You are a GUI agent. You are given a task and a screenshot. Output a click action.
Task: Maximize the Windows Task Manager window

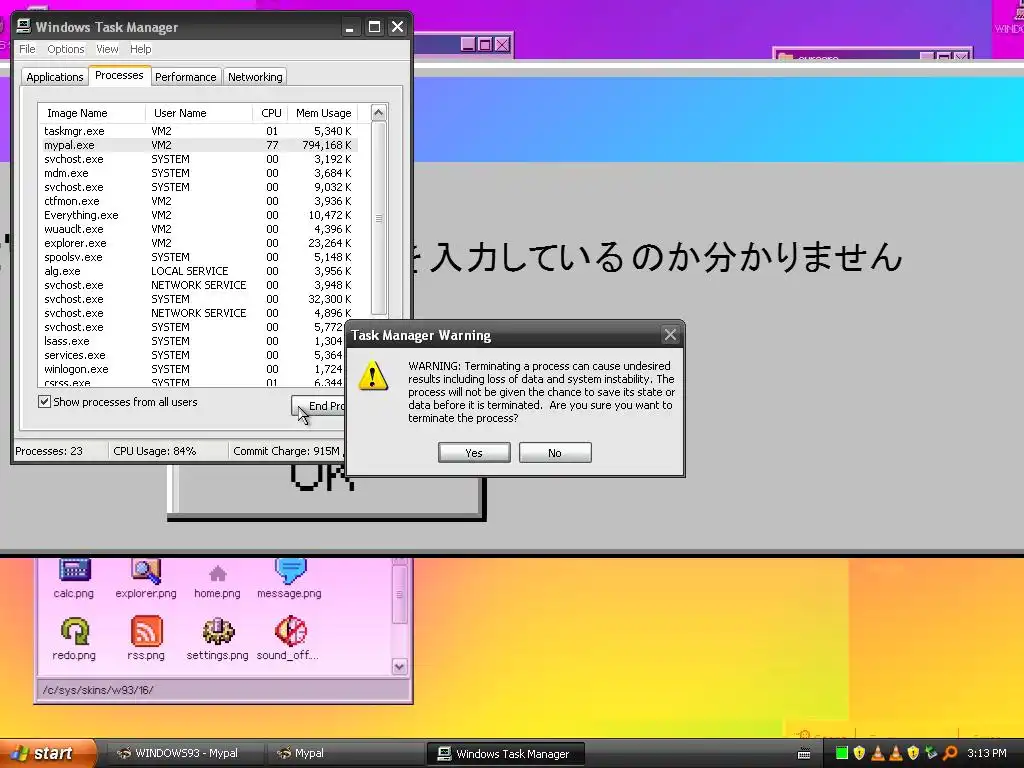point(374,27)
